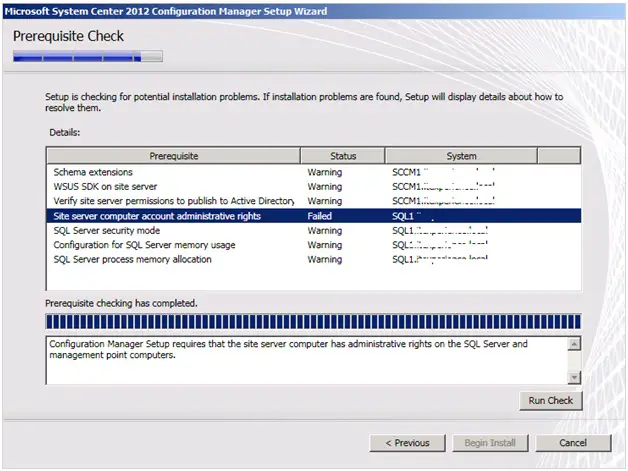This screenshot has width=628, height=471.
Task: Click the wizard step progress bar under the heading
Action: 86,57
